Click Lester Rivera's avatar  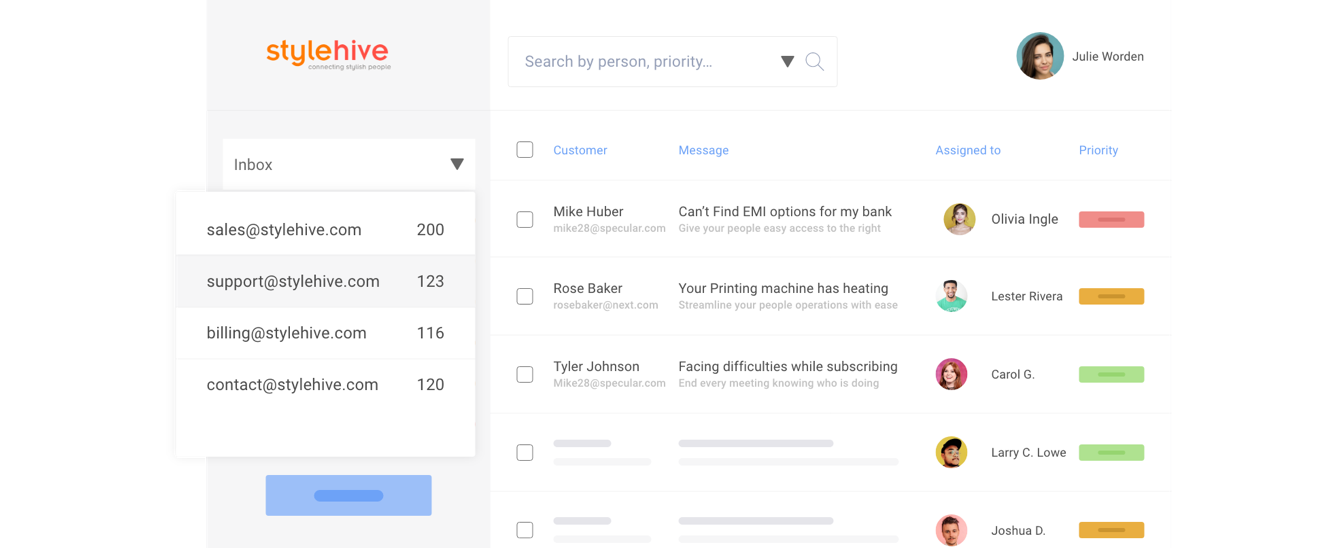(951, 296)
